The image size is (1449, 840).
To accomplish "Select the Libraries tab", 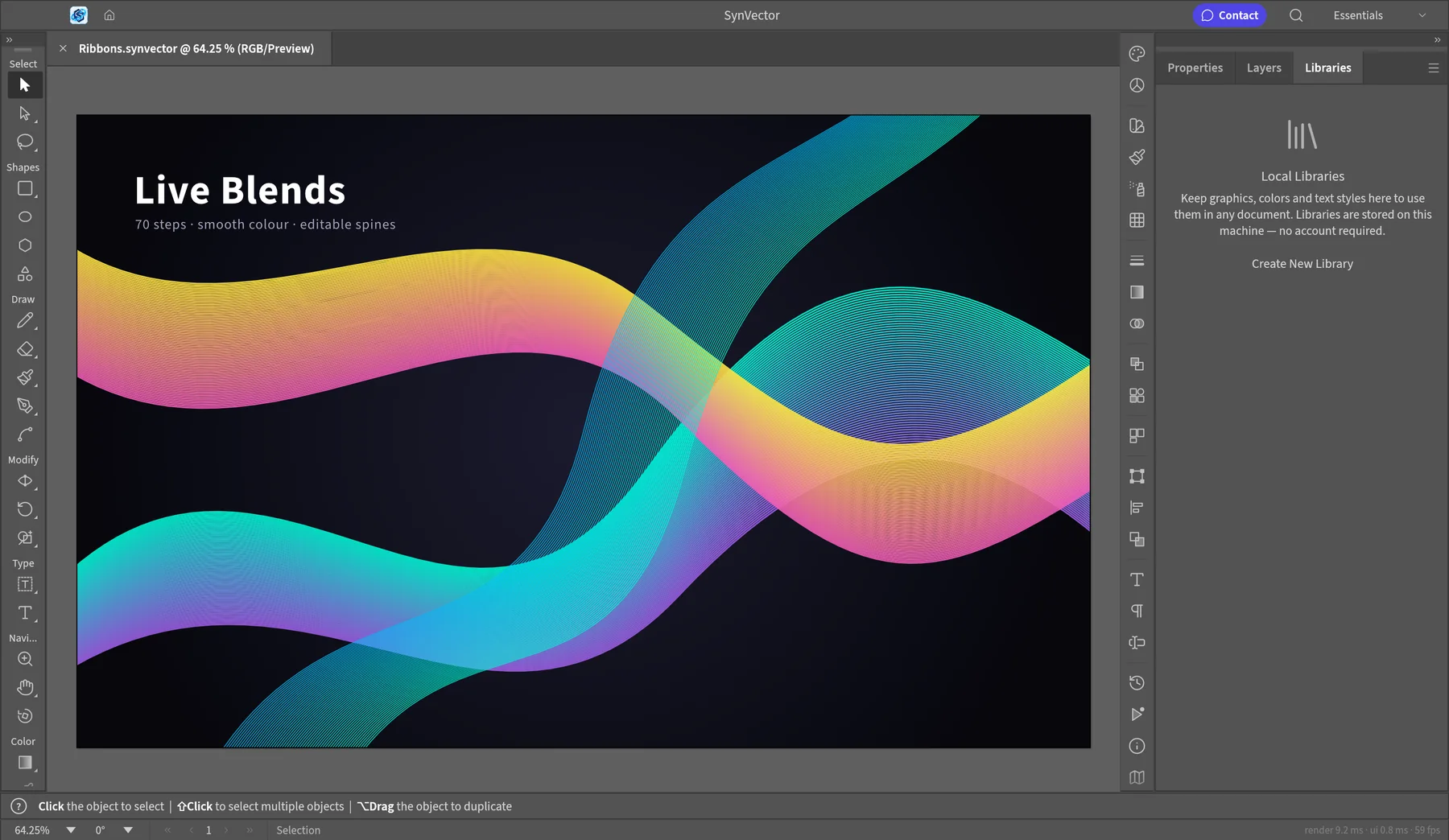I will pyautogui.click(x=1328, y=68).
